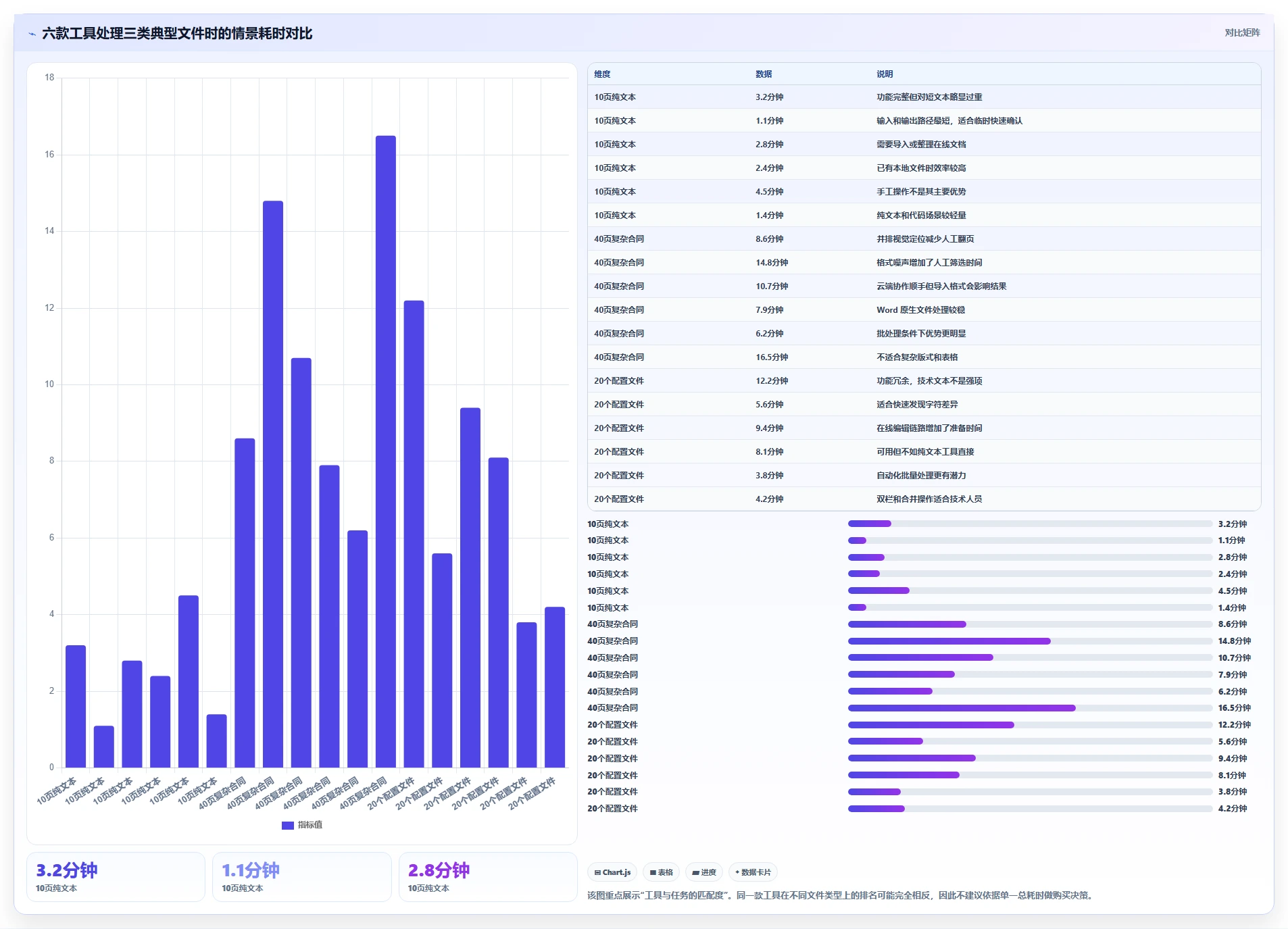
Task: Select the table row '需要导入或整理在线文档'
Action: coord(924,145)
